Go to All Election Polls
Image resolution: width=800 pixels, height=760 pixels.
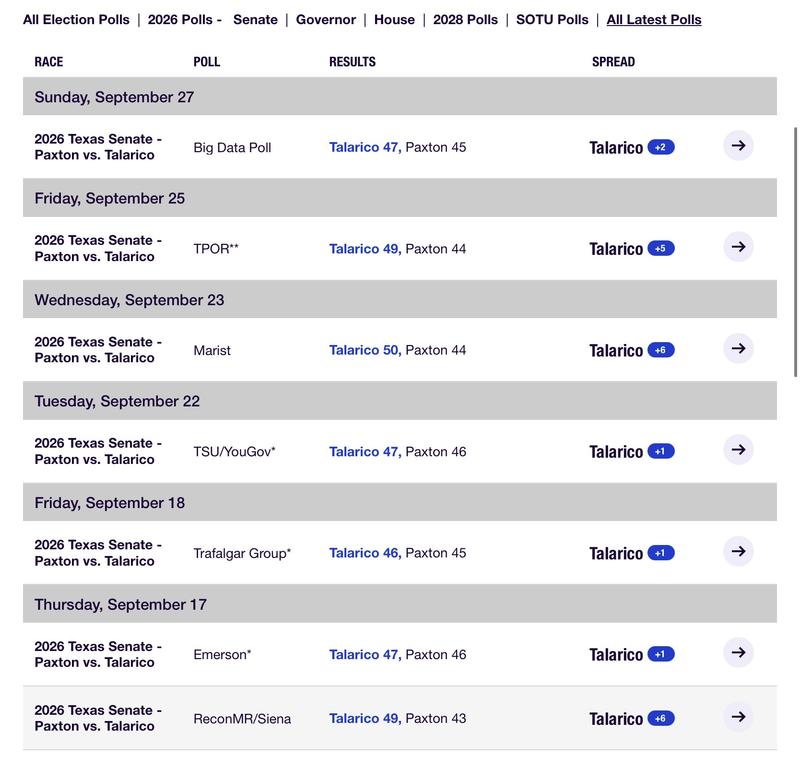tap(76, 19)
